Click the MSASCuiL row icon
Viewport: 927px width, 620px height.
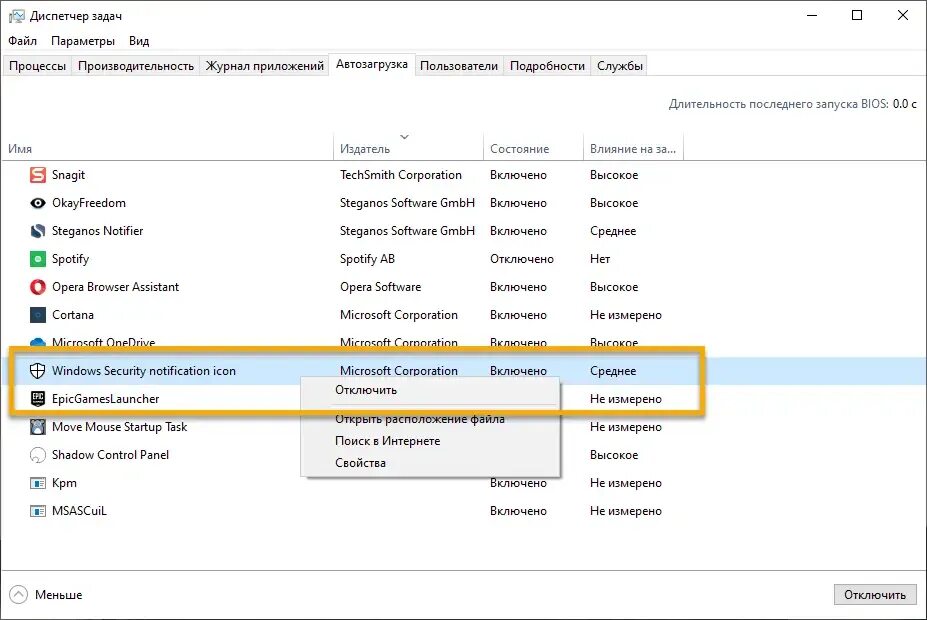tap(38, 511)
